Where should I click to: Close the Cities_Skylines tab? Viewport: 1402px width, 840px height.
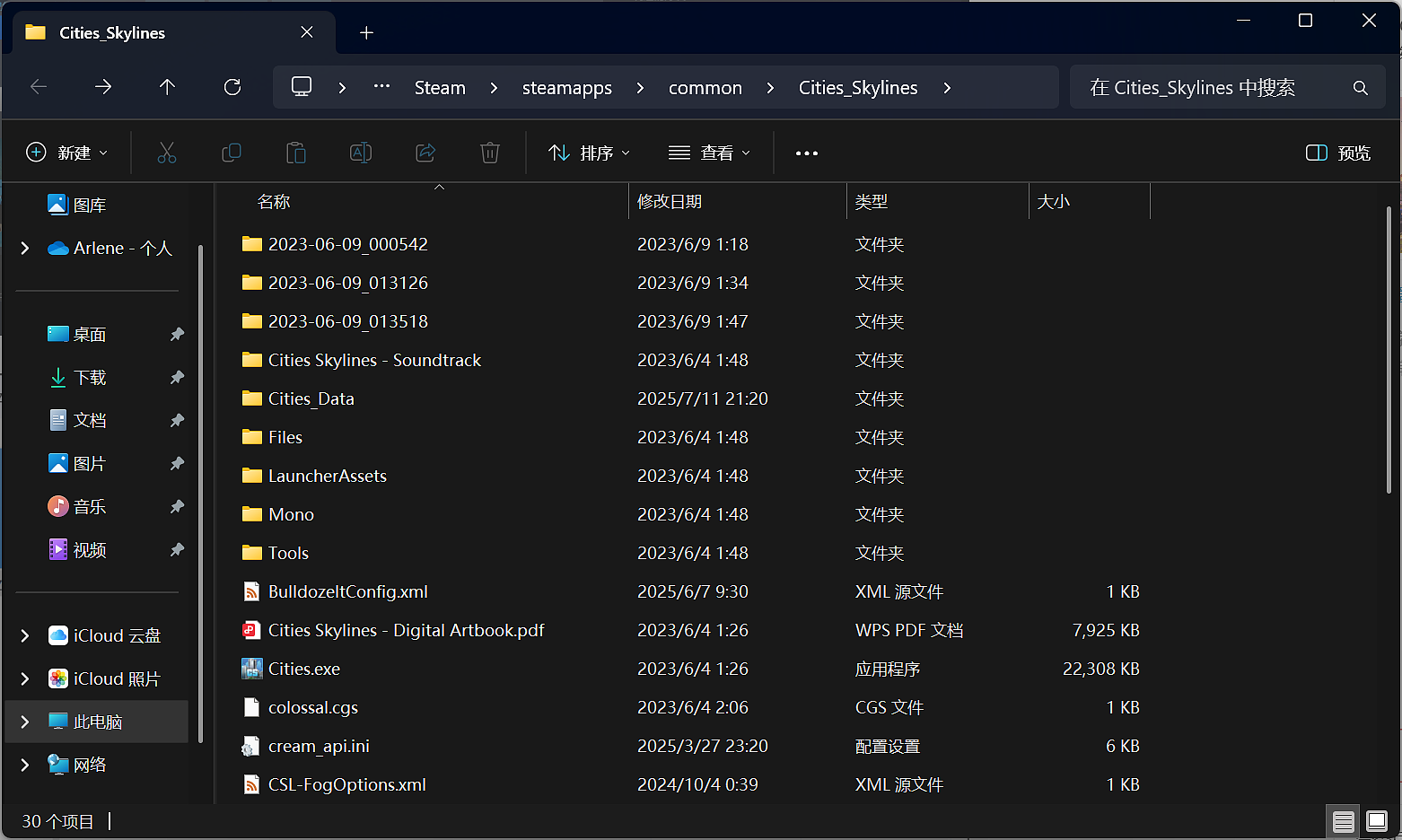307,32
